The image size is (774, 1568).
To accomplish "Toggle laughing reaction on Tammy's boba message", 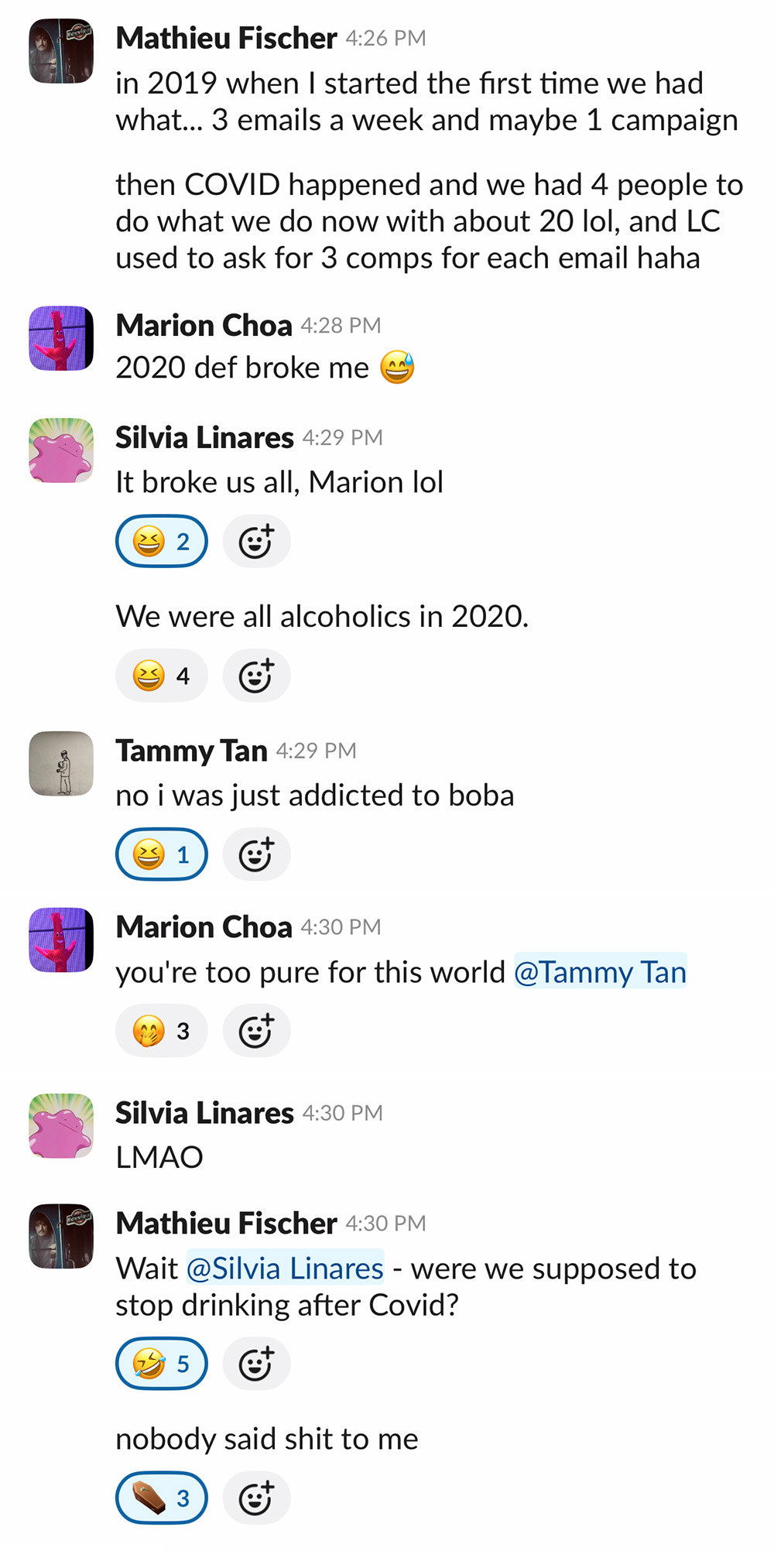I will (162, 854).
